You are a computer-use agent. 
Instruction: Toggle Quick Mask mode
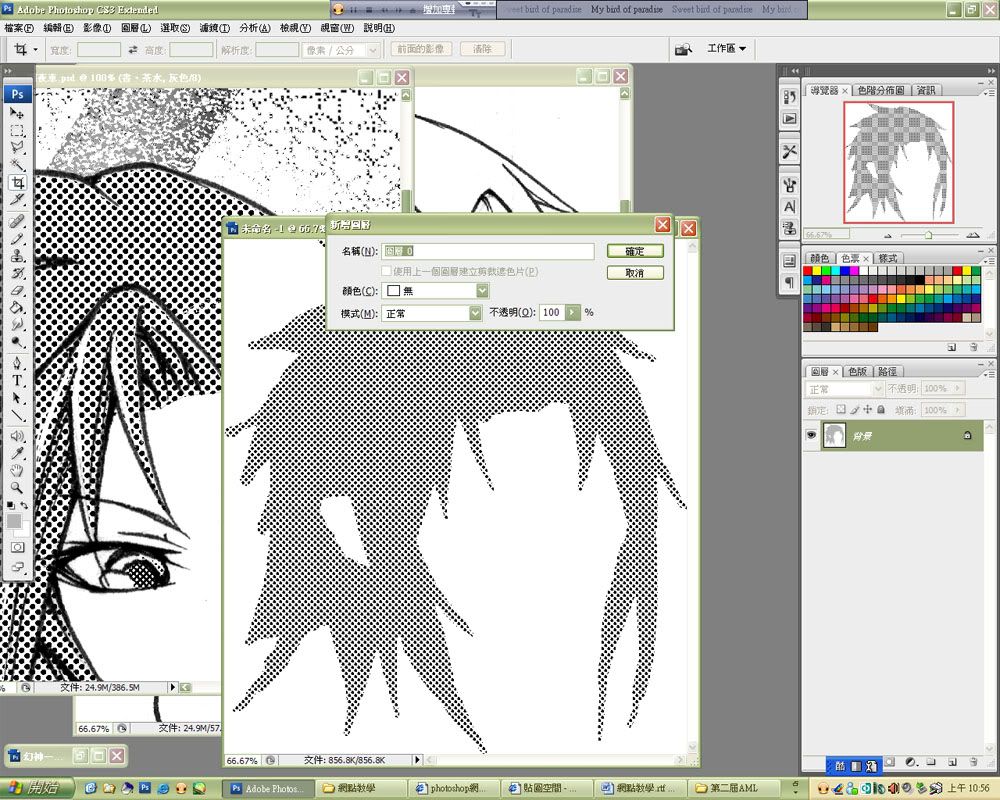17,547
